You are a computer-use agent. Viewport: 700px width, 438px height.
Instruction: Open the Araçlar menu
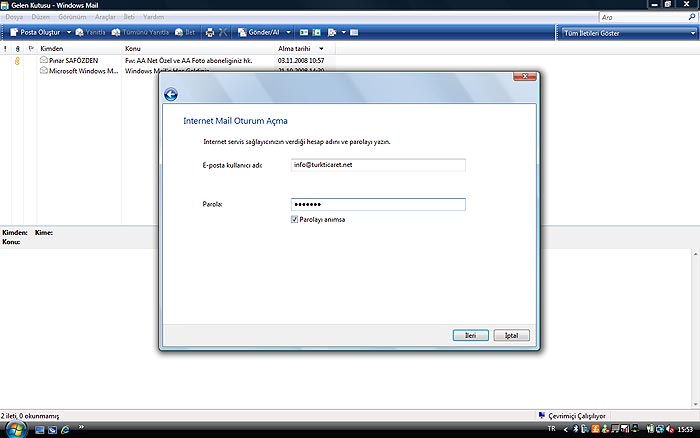tap(105, 17)
